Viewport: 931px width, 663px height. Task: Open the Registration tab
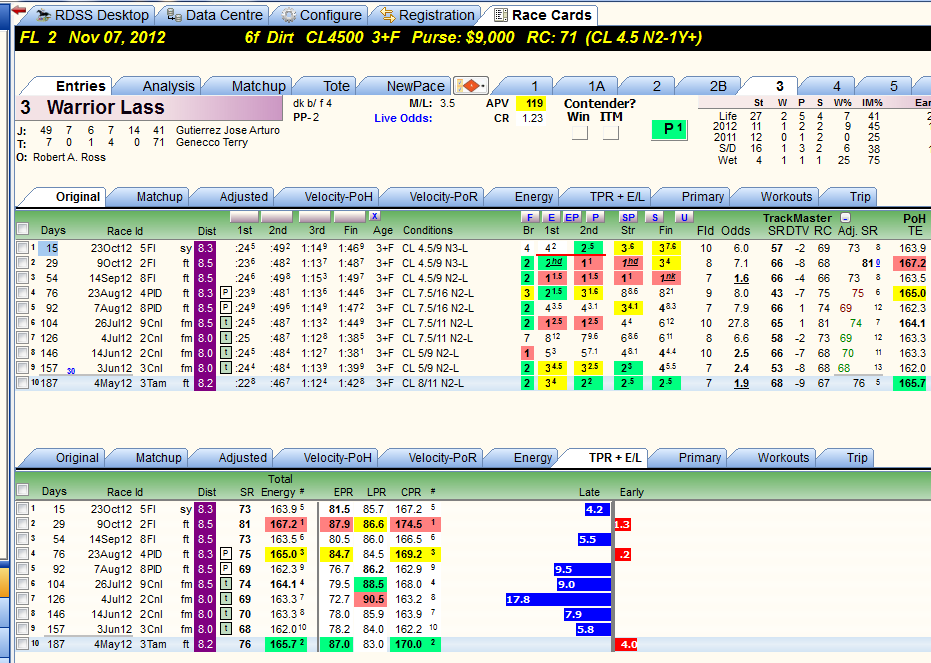[x=428, y=15]
